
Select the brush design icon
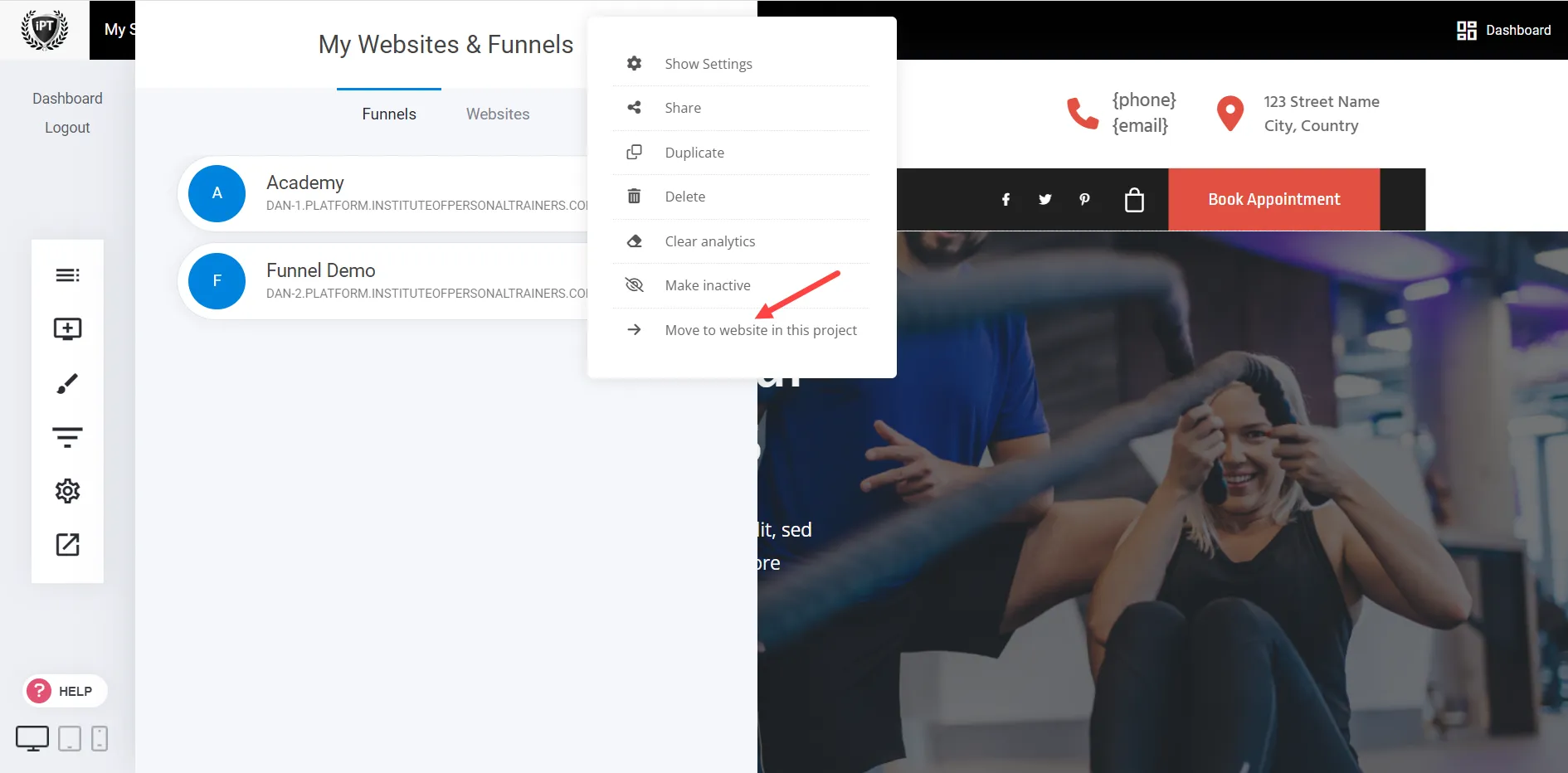(67, 383)
